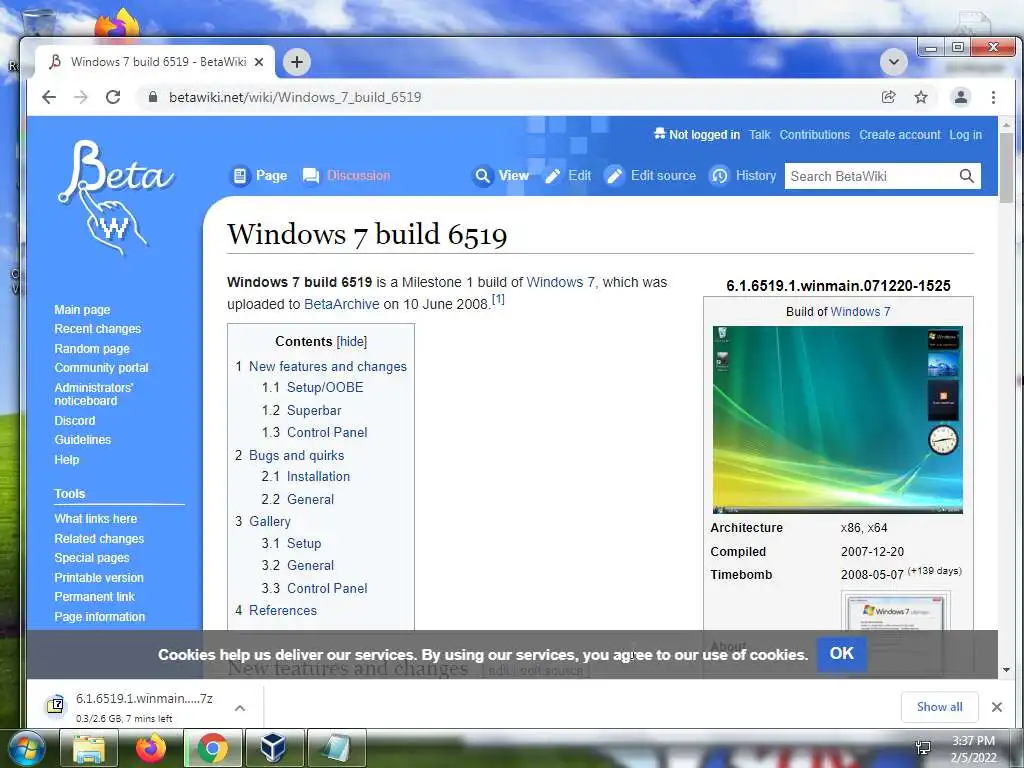Close the Windows 7 build 6519 tab
The image size is (1024, 768).
[259, 62]
